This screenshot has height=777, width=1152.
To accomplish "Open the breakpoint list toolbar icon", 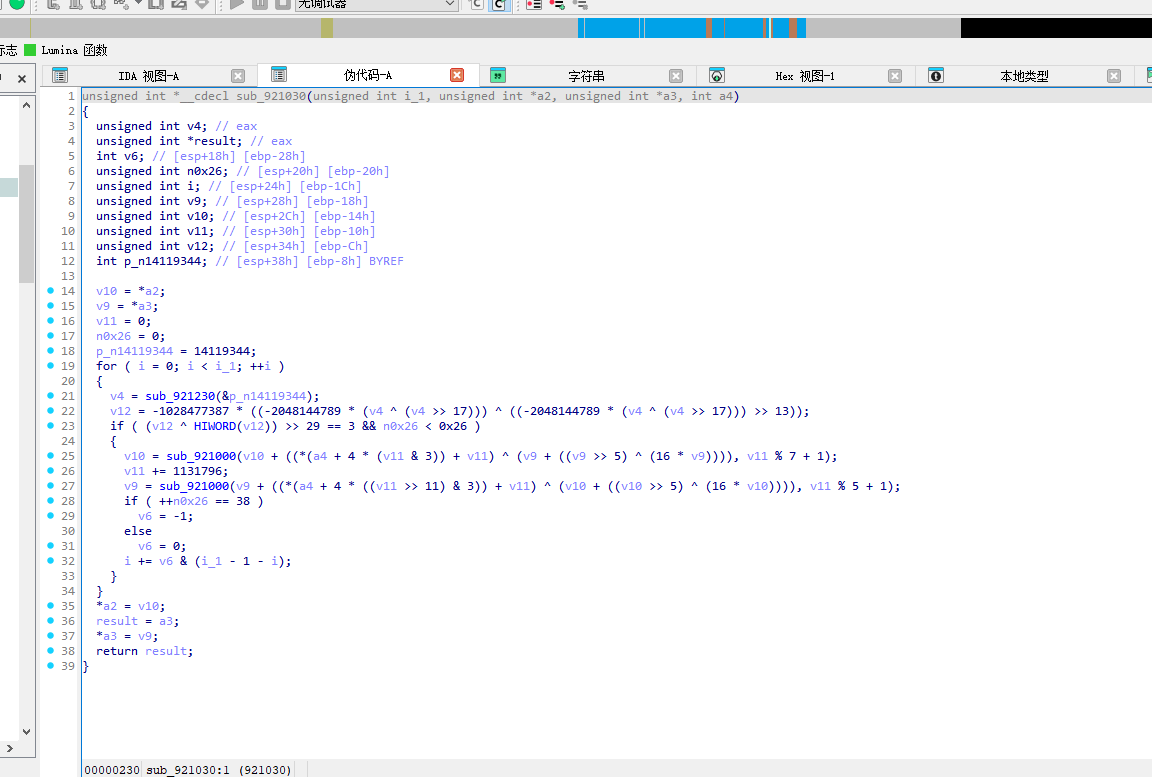I will 534,4.
